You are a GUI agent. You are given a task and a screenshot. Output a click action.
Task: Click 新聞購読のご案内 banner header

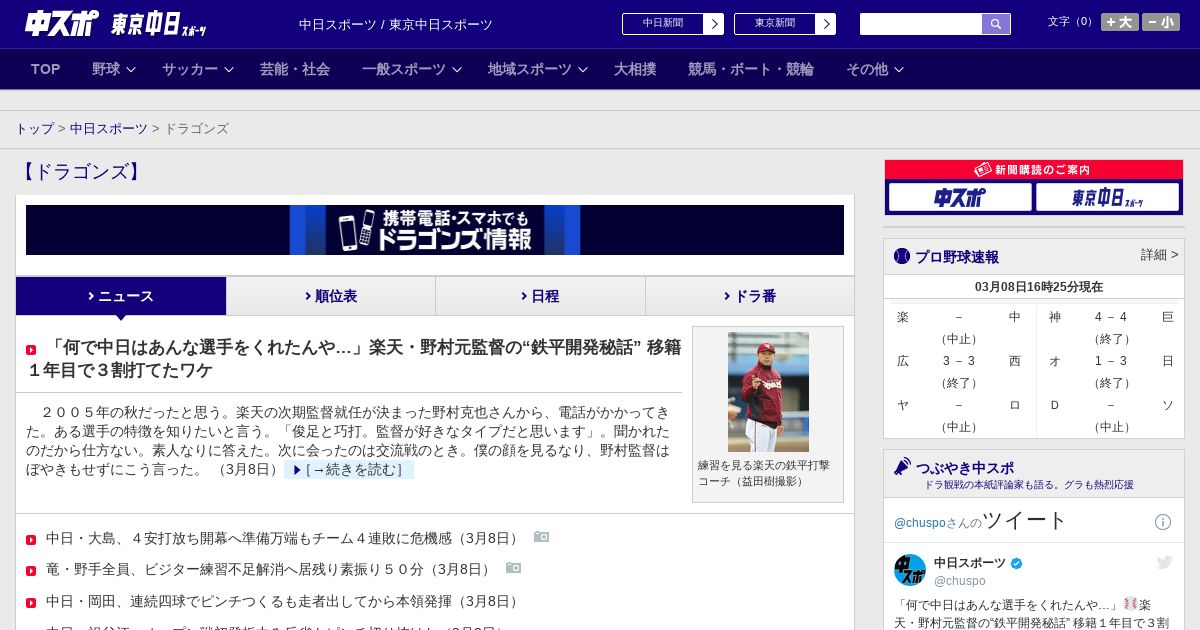(x=1034, y=170)
